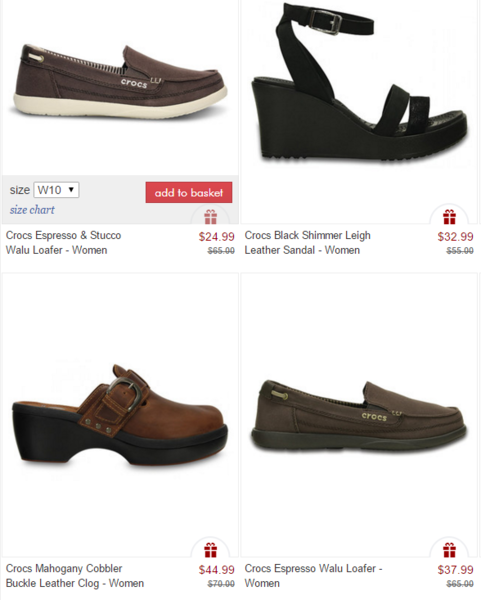Open Crocs Espresso & Stucco Walu Loafer title

64,243
